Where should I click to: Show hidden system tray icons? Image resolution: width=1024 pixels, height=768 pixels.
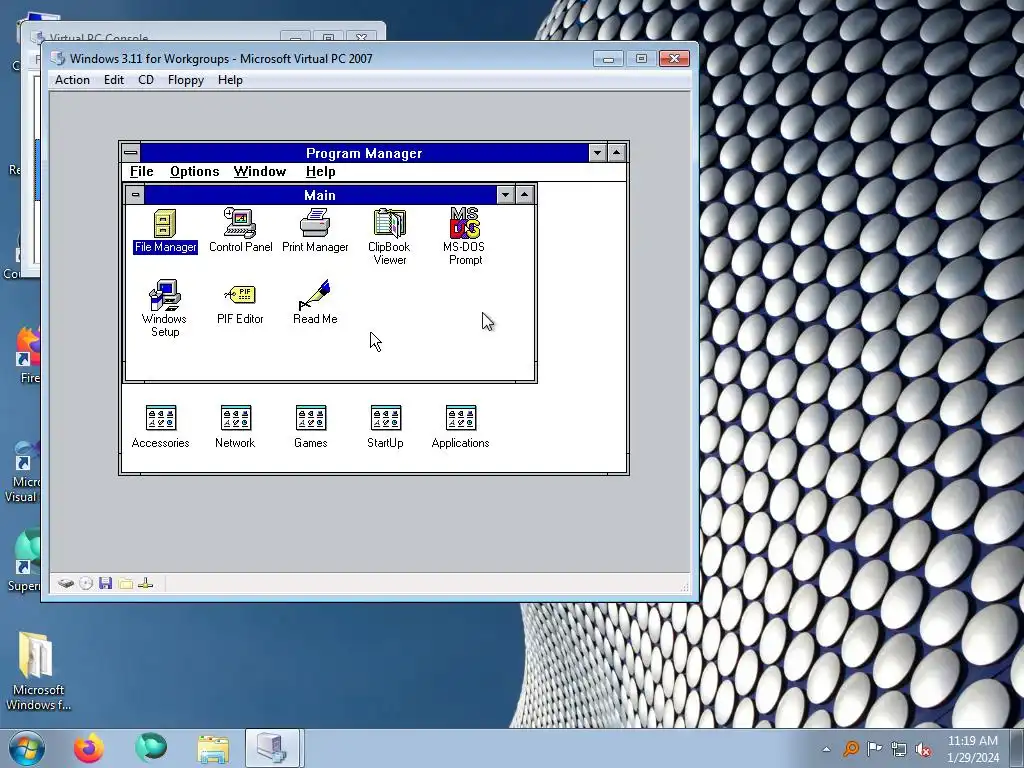827,749
